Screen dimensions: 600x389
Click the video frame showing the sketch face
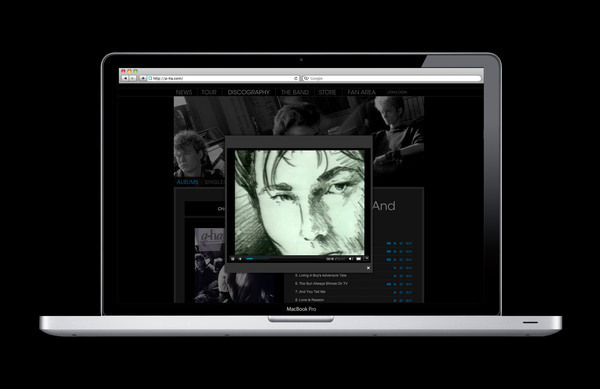300,202
